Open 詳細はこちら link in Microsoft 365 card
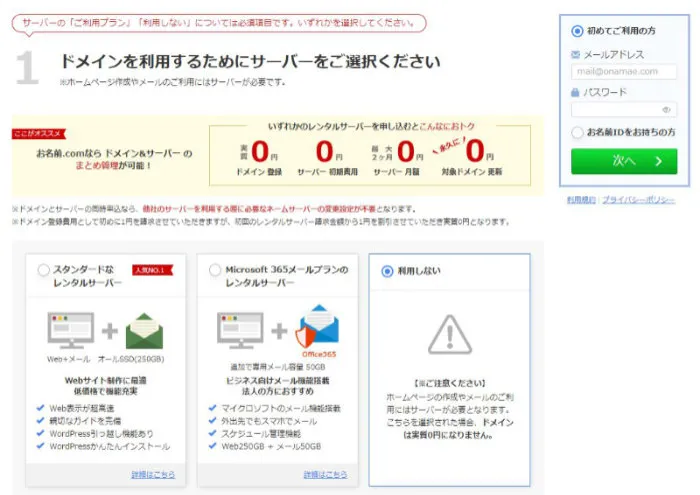This screenshot has height=495, width=700. pos(325,474)
